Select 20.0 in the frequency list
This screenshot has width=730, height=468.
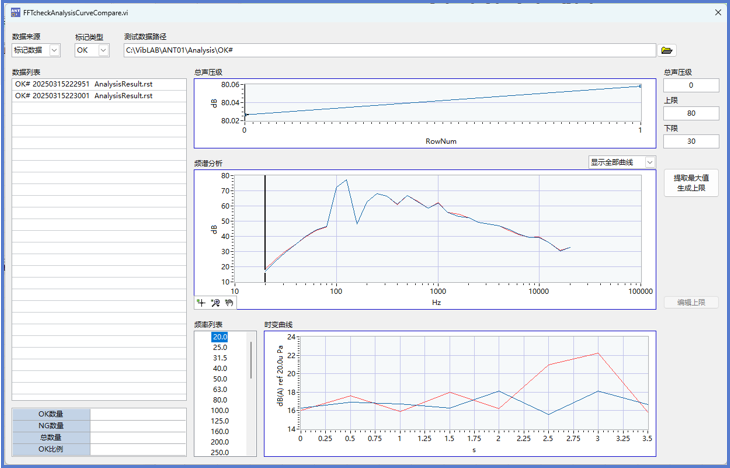tap(220, 337)
